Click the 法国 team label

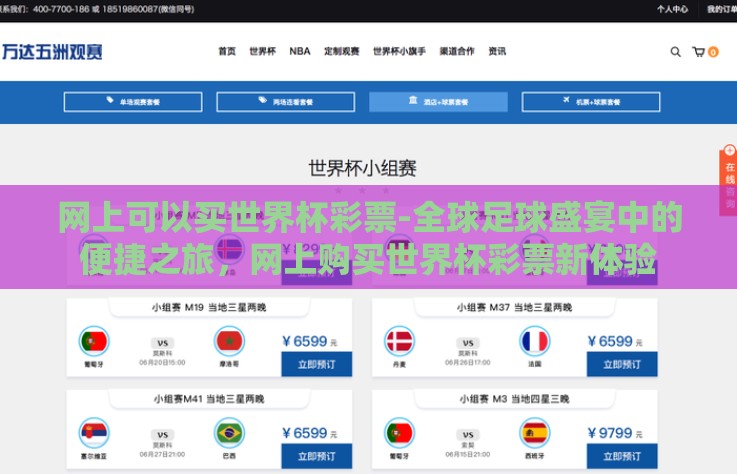click(534, 364)
